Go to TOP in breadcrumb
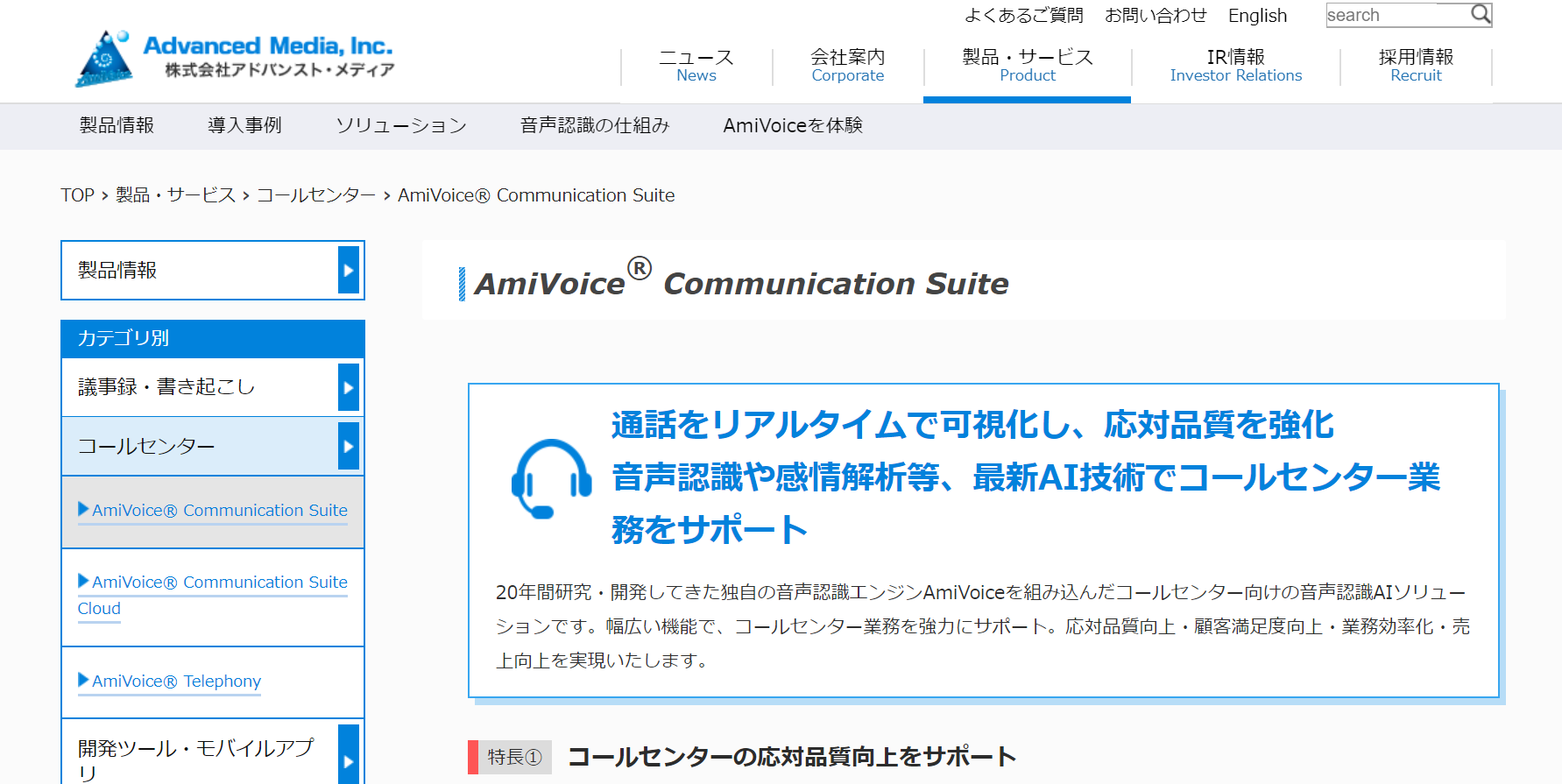 [x=77, y=195]
